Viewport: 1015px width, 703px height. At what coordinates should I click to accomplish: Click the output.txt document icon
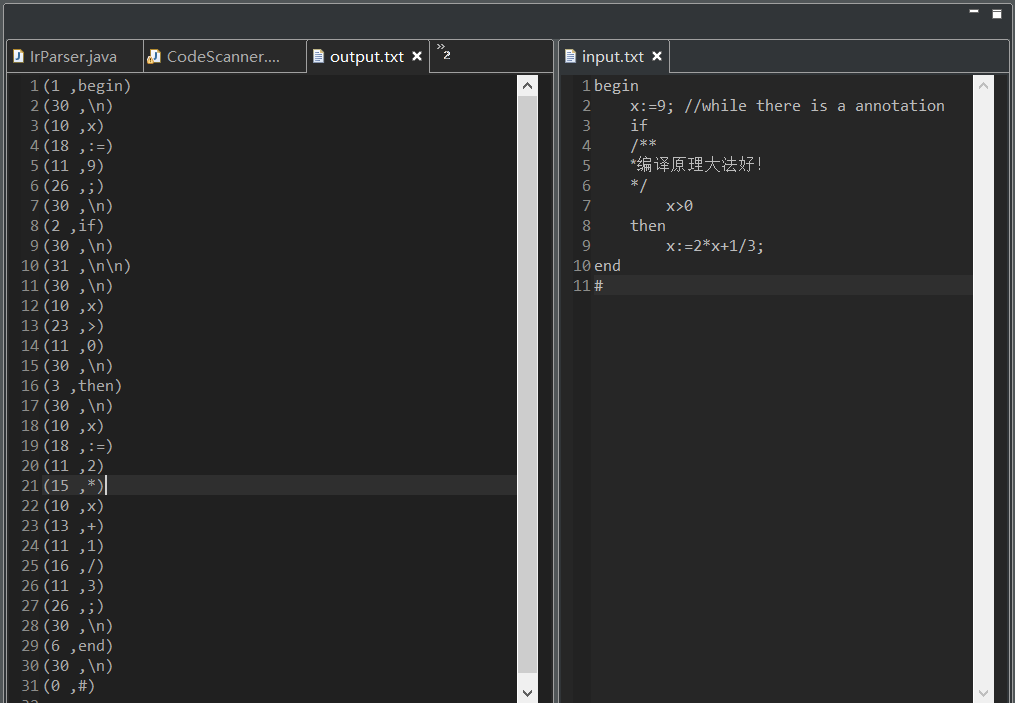318,56
